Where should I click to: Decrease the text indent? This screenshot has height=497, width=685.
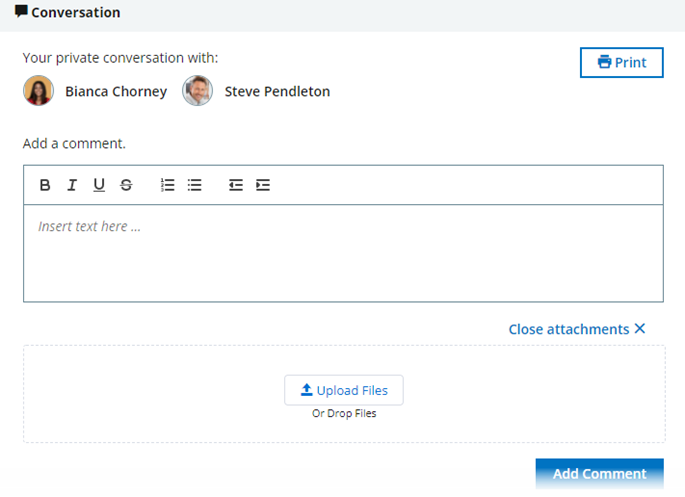236,185
